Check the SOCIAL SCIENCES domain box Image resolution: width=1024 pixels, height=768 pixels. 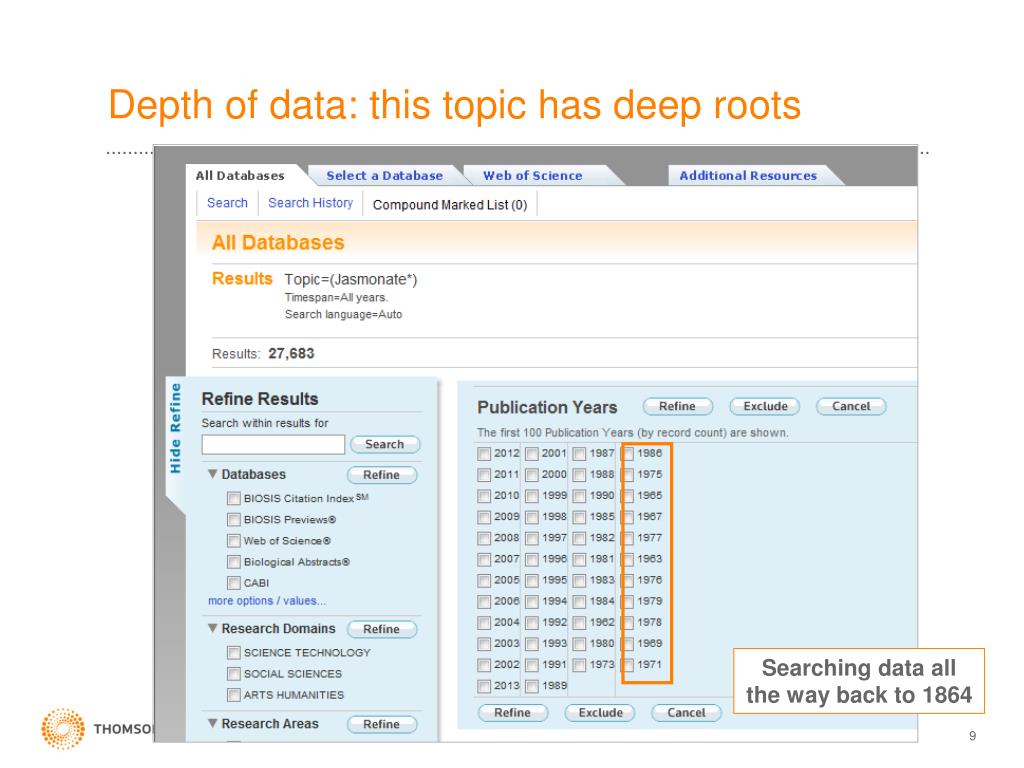234,674
